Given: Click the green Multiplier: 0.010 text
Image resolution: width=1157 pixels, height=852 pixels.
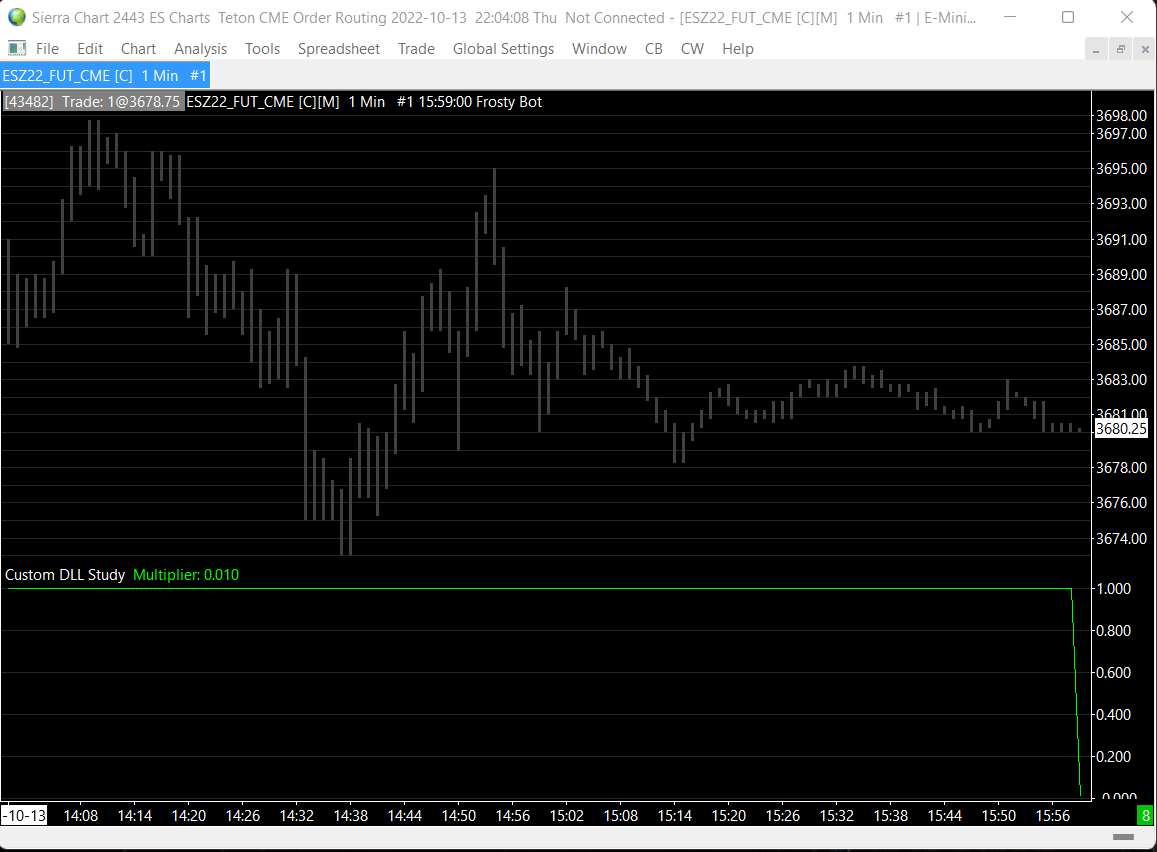Looking at the screenshot, I should [x=186, y=575].
